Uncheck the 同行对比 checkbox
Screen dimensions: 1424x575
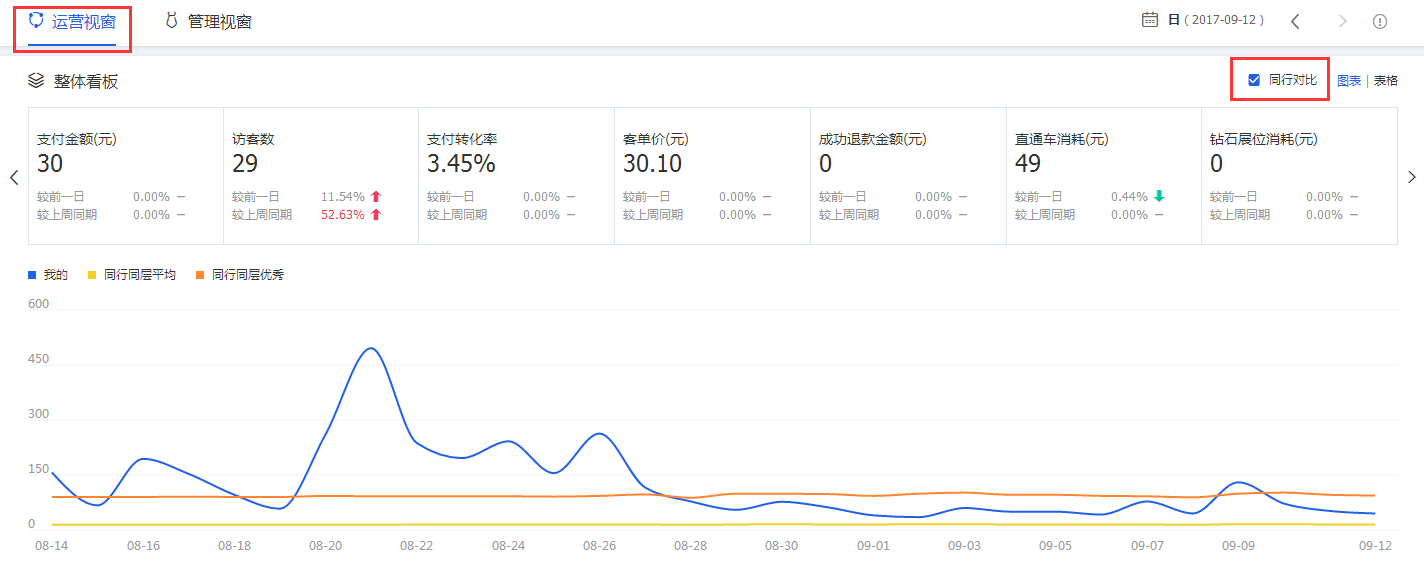pos(1254,80)
